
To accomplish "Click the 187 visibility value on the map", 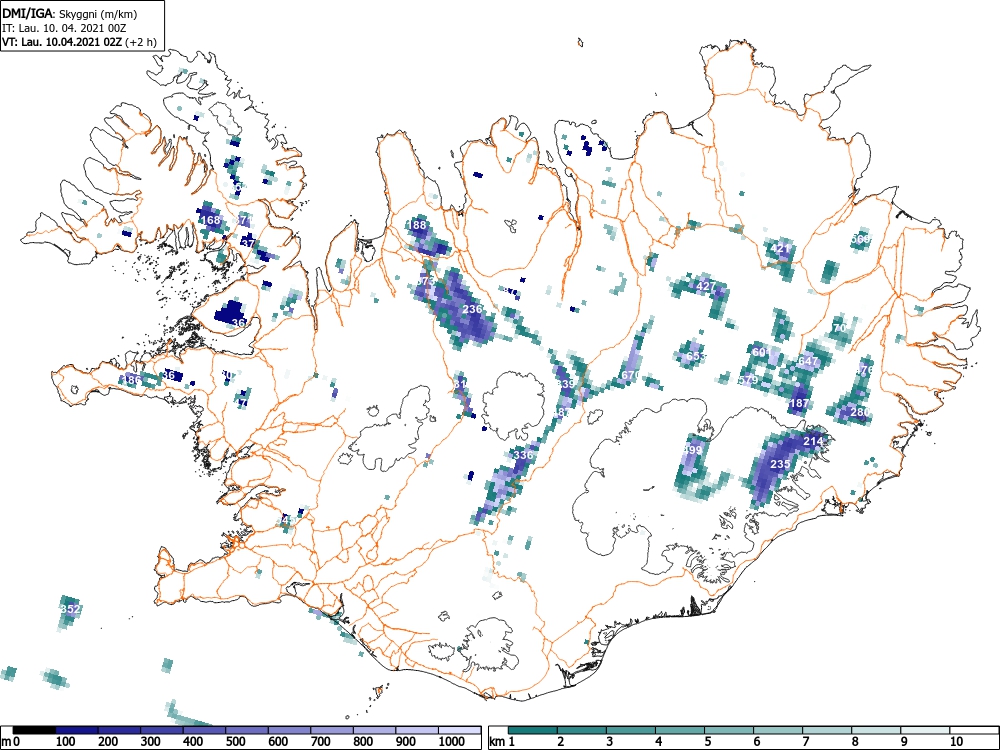I will pyautogui.click(x=798, y=403).
